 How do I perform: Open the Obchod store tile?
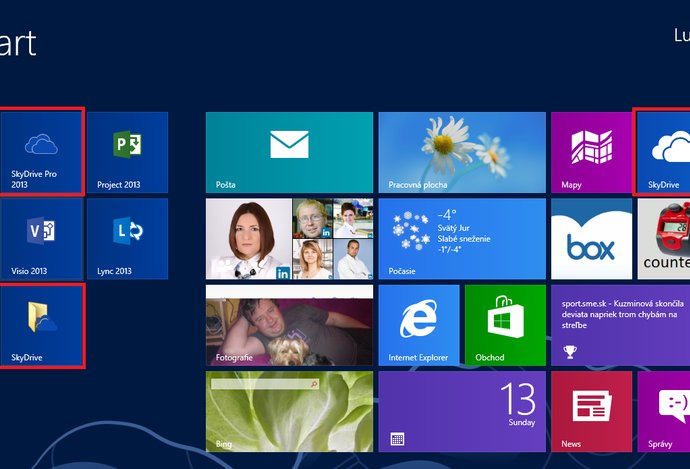tap(505, 325)
